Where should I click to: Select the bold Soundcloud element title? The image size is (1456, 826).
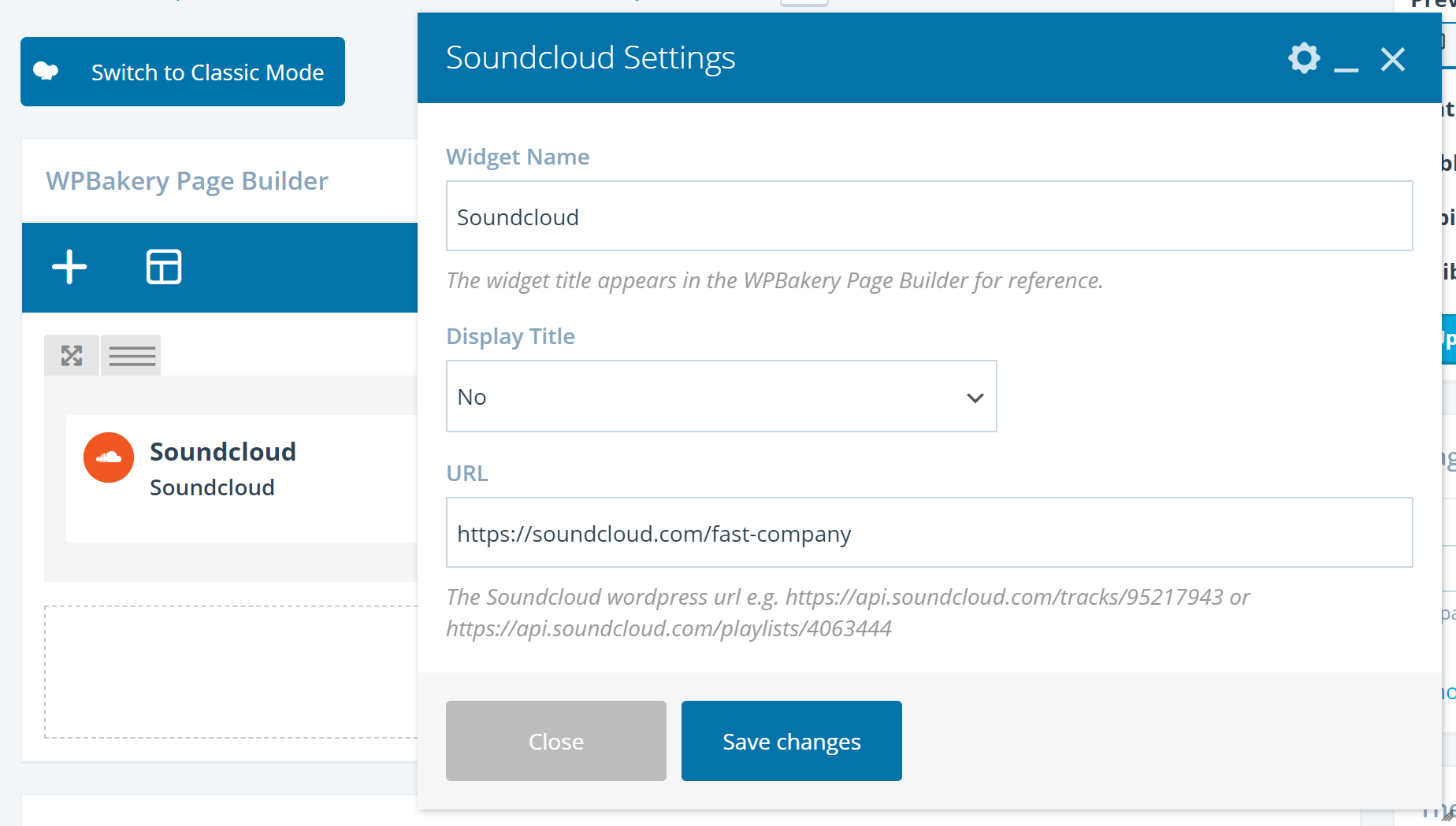223,452
